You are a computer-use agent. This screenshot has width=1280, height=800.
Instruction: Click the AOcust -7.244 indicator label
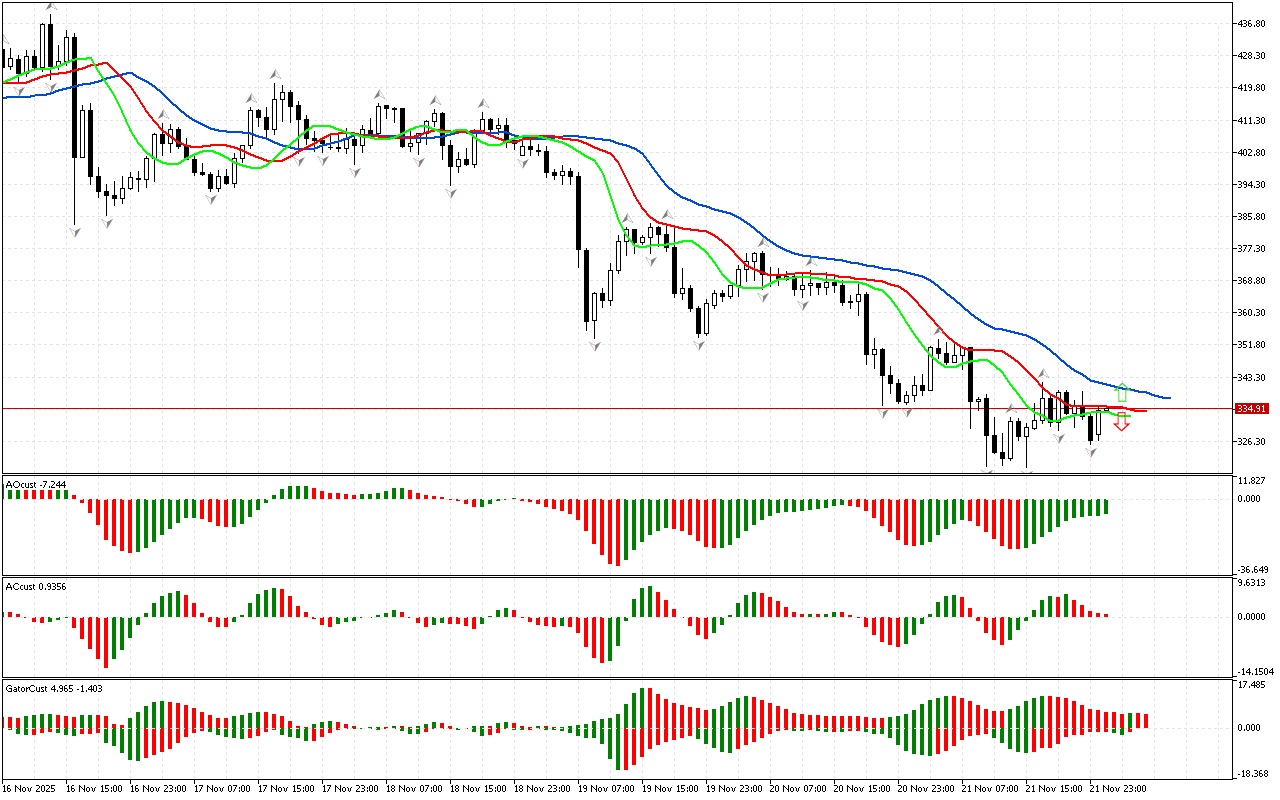coord(37,485)
